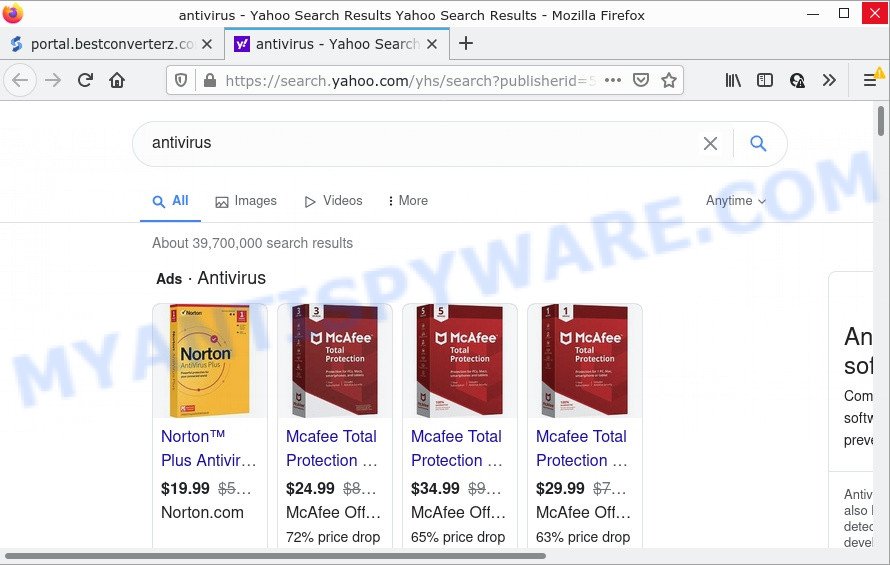
Task: Reload the current page
Action: [x=85, y=81]
